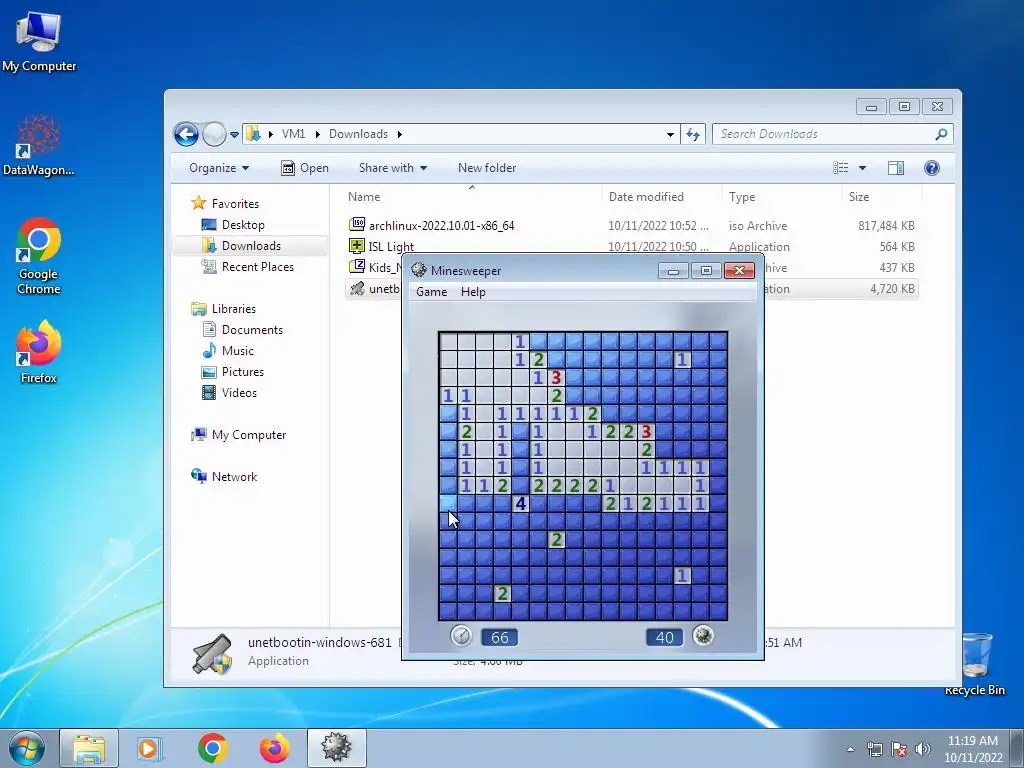This screenshot has height=768, width=1024.
Task: Go back in Explorer window
Action: (186, 135)
